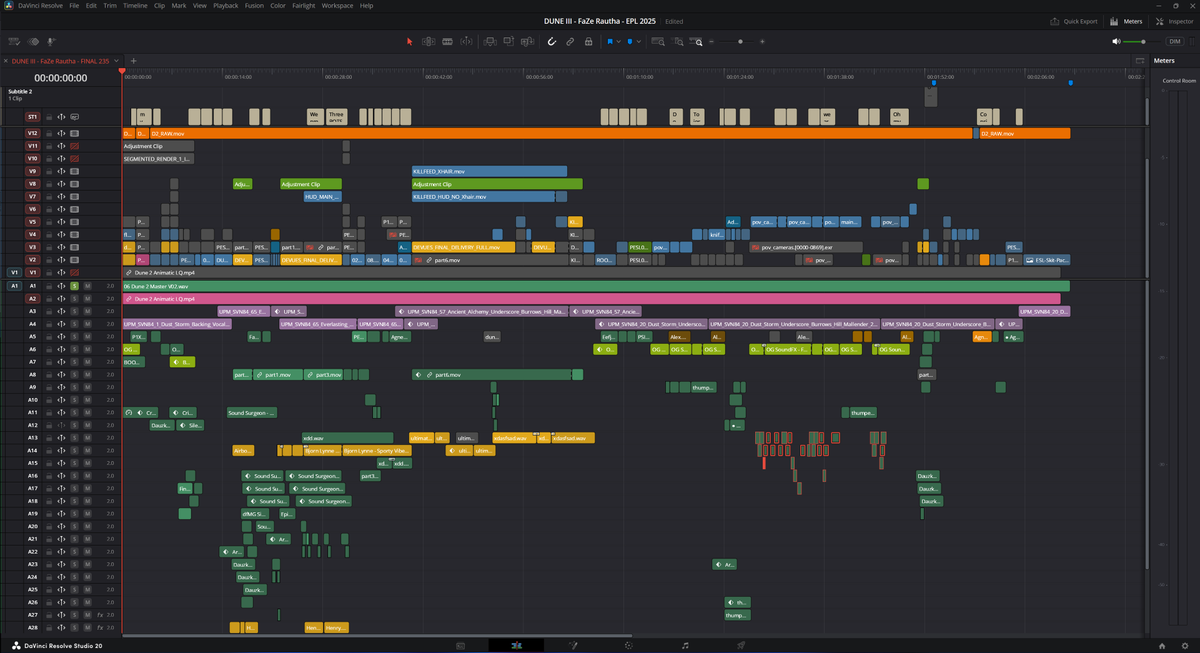This screenshot has width=1200, height=653.
Task: Open the Meters panel button
Action: 1126,21
